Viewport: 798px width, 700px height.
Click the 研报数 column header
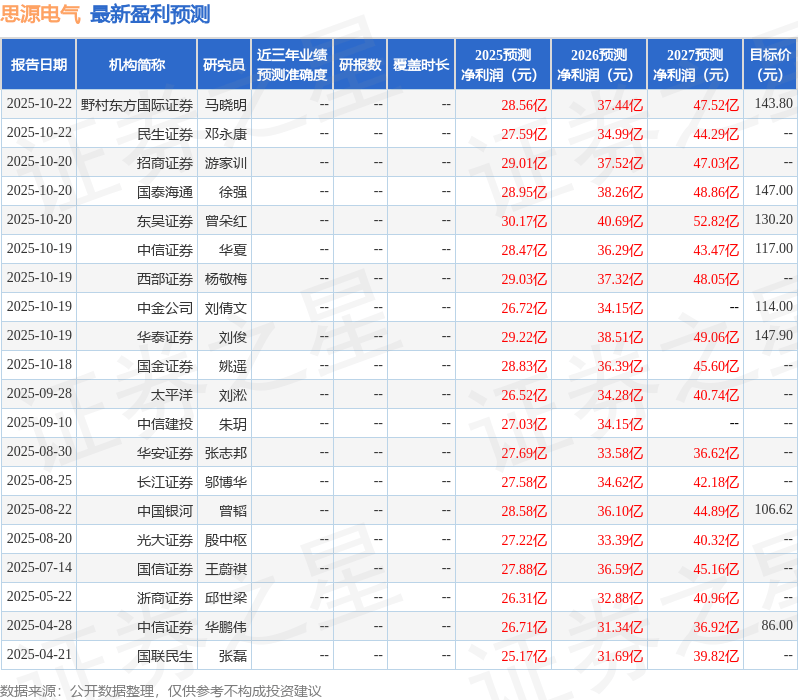pyautogui.click(x=360, y=65)
